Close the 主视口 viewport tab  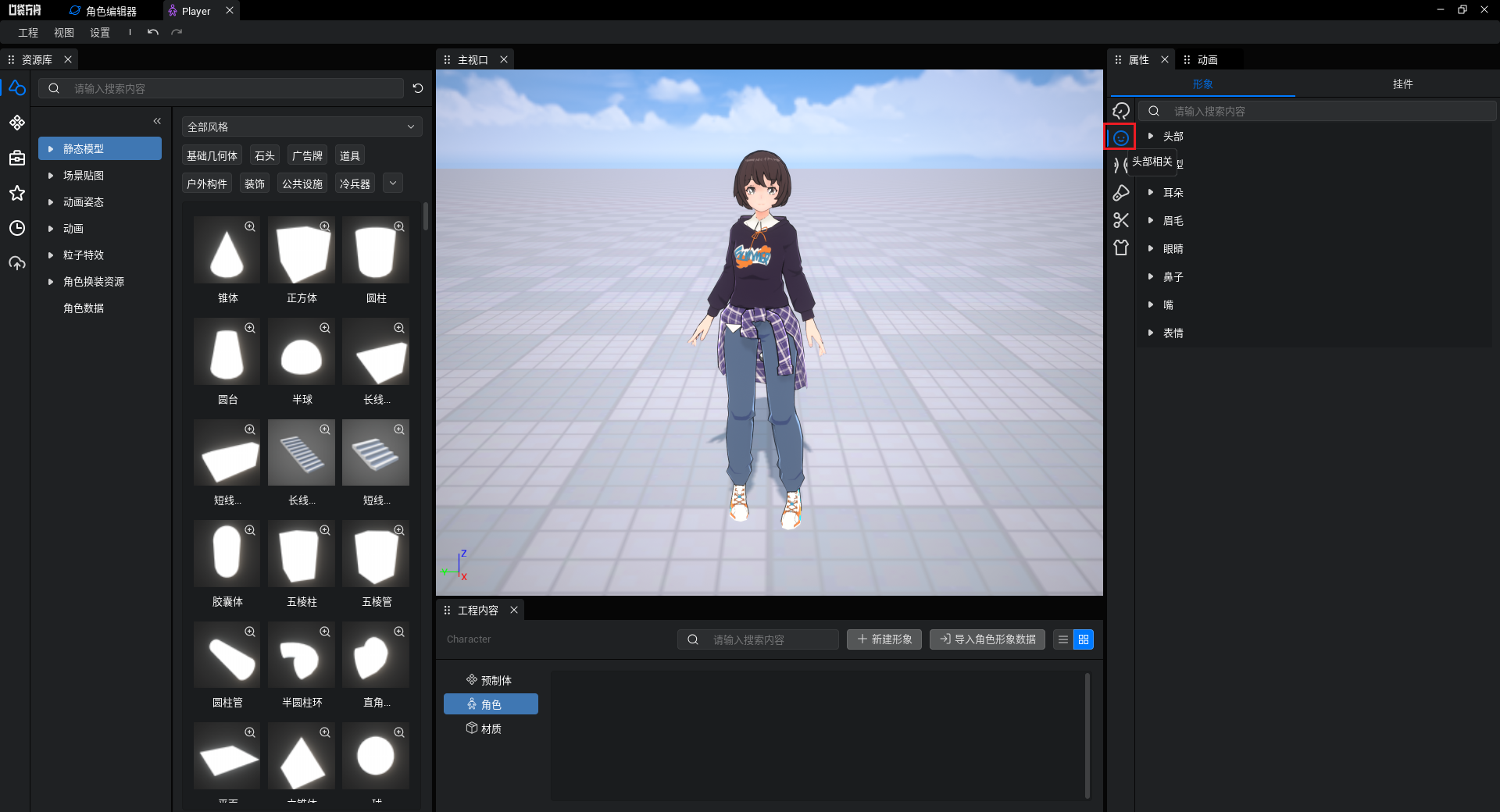point(504,59)
